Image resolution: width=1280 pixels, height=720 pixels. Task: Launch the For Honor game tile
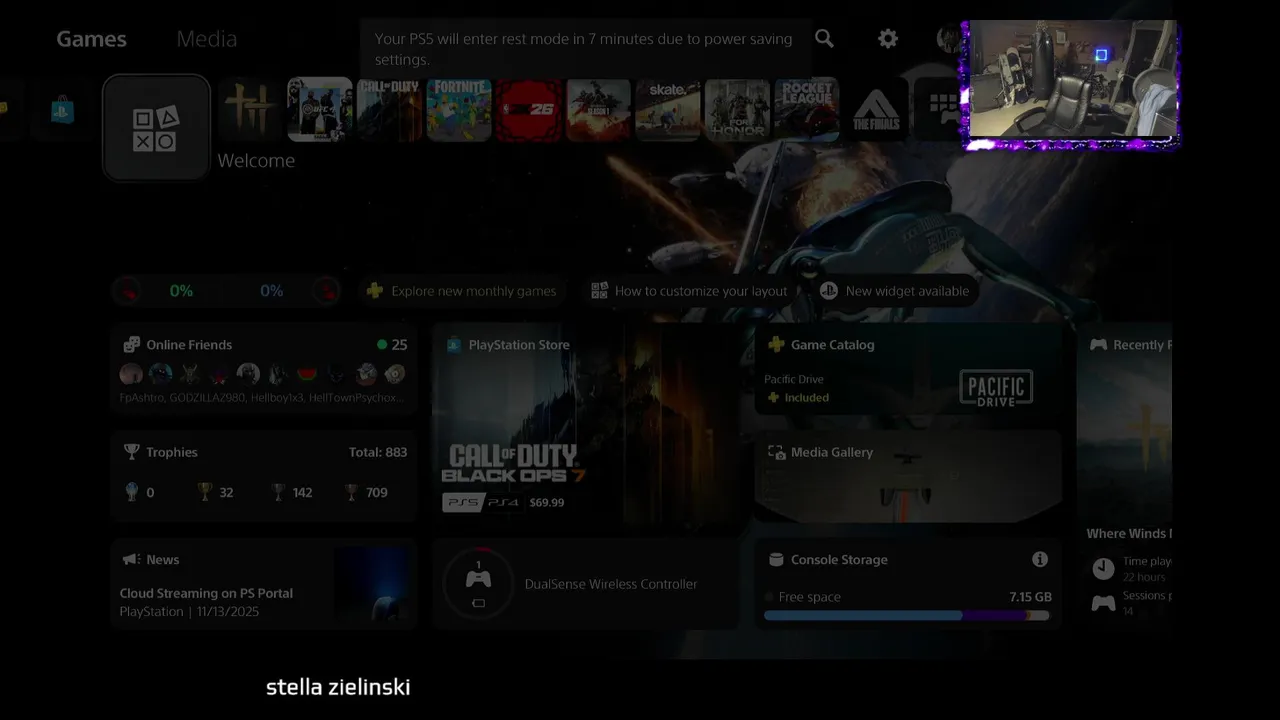click(737, 109)
